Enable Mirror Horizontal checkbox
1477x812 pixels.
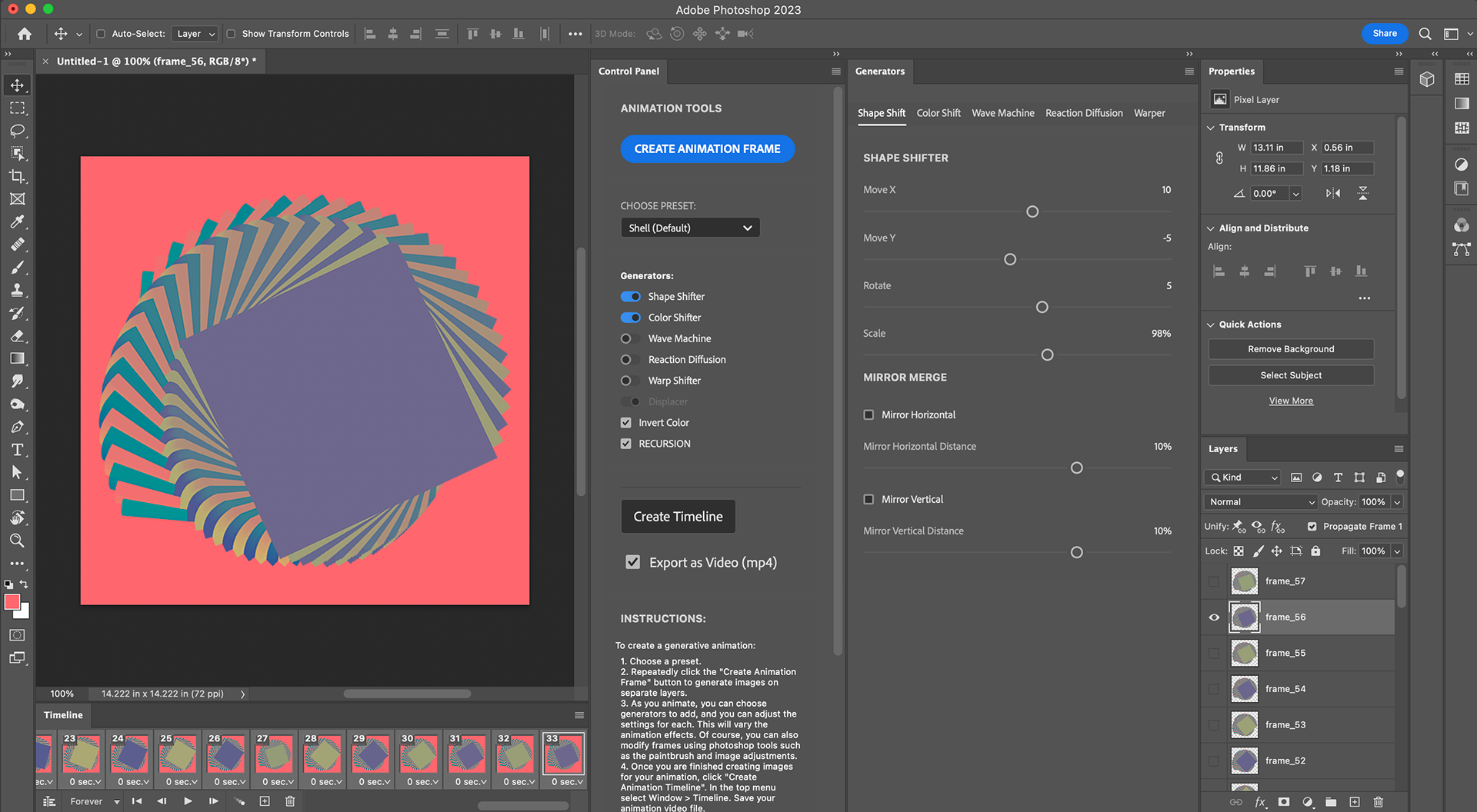click(x=869, y=414)
